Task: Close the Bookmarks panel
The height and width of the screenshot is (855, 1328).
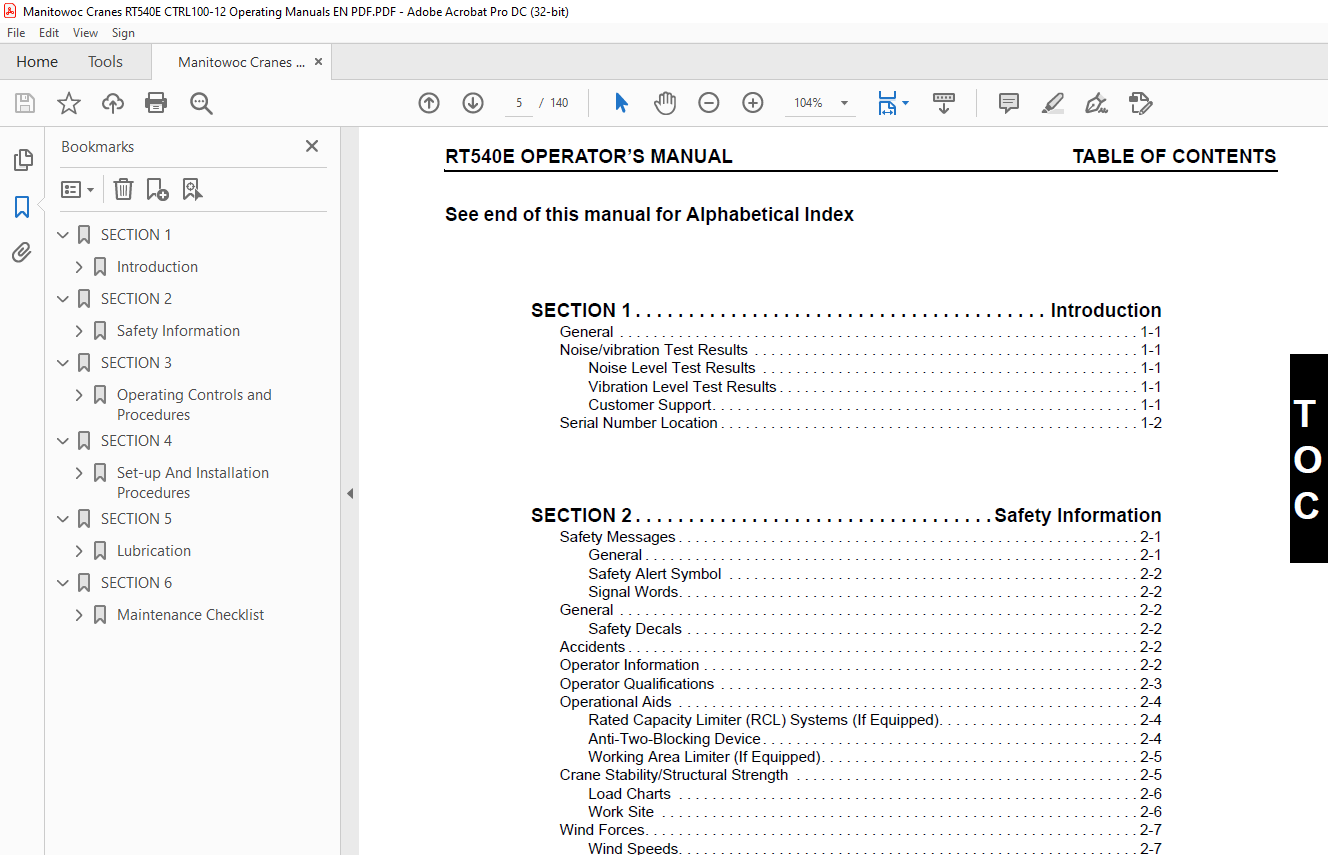Action: pos(312,146)
